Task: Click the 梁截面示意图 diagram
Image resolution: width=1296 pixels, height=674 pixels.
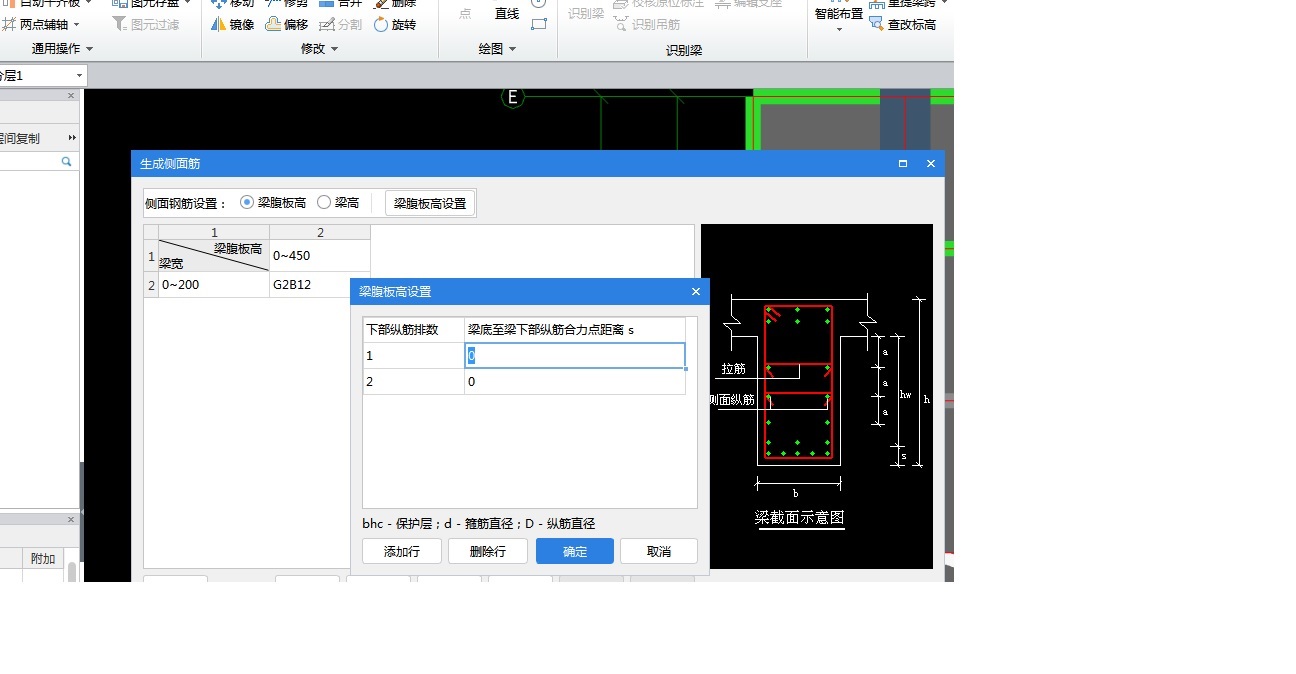Action: (817, 396)
